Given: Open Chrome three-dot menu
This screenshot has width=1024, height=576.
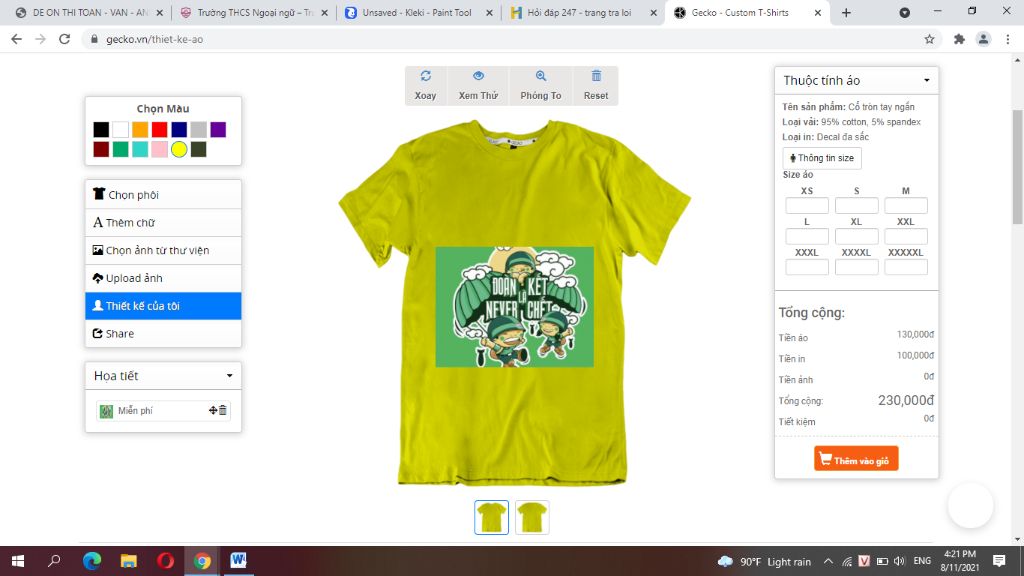Looking at the screenshot, I should pyautogui.click(x=1008, y=39).
